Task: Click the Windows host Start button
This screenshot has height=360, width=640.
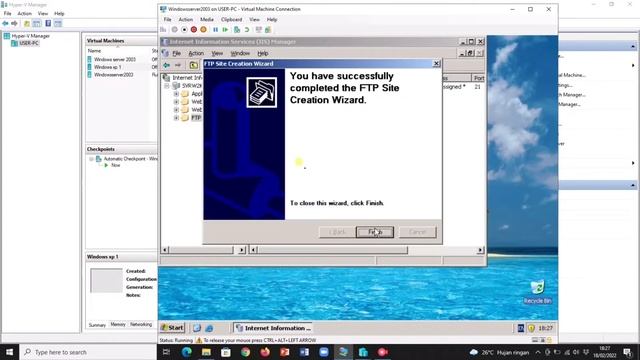Action: coord(9,352)
